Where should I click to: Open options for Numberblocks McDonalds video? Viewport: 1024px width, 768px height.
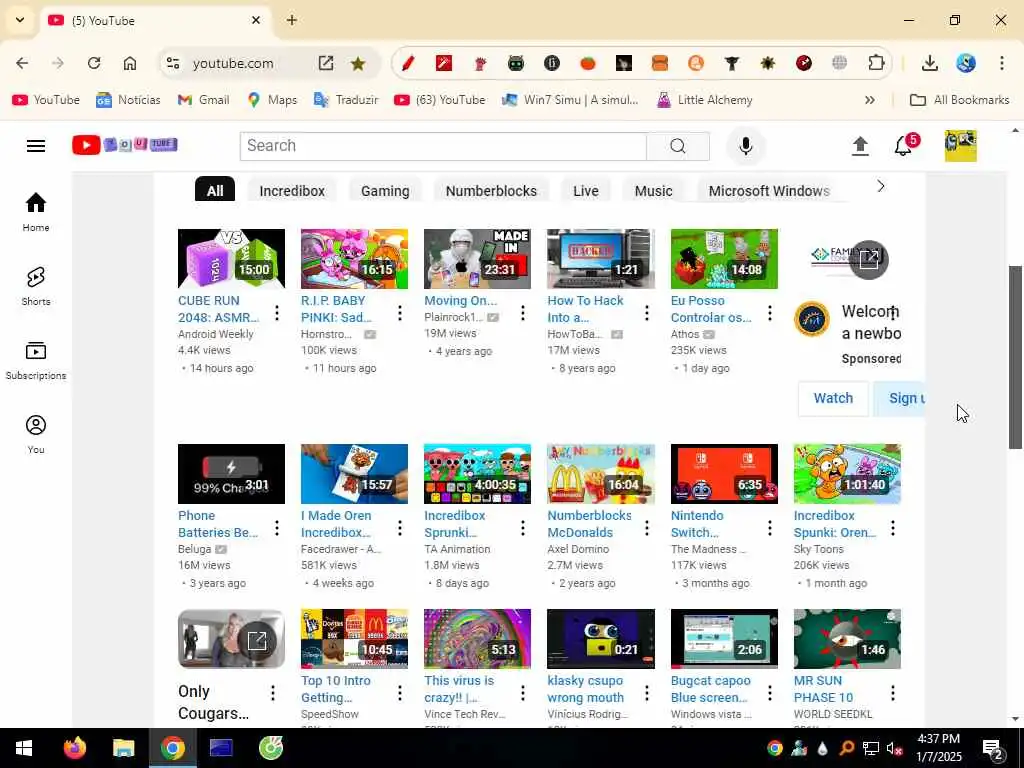[x=647, y=528]
